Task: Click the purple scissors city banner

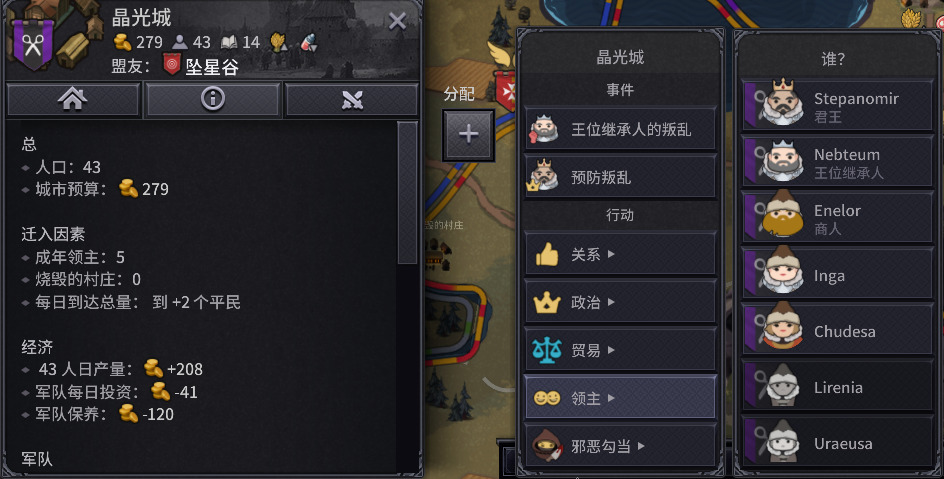Action: pos(33,43)
